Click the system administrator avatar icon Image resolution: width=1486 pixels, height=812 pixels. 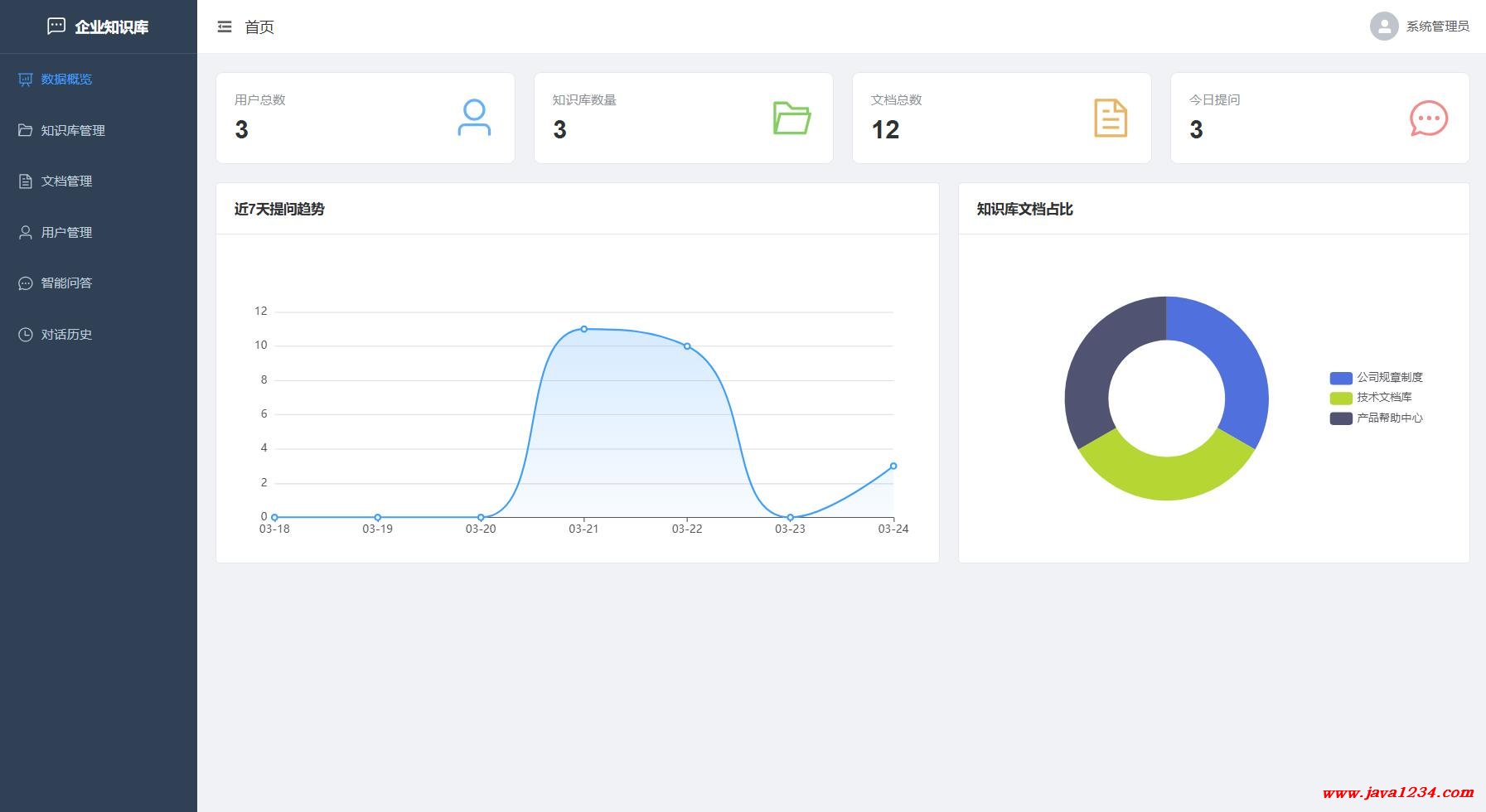(1383, 27)
